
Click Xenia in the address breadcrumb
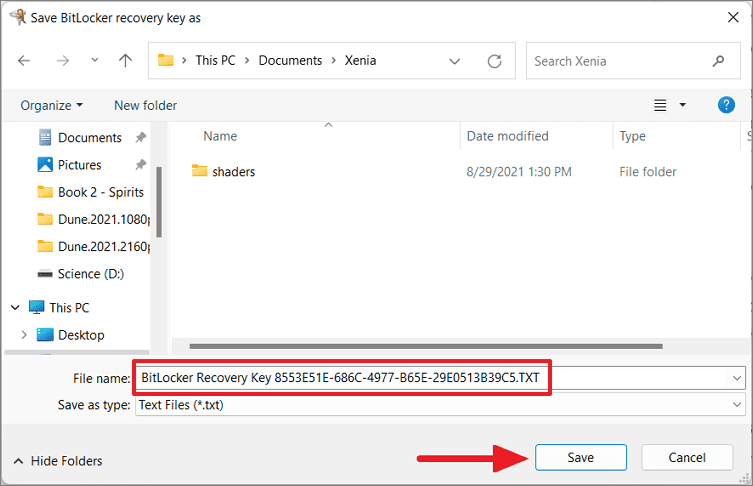pyautogui.click(x=360, y=61)
